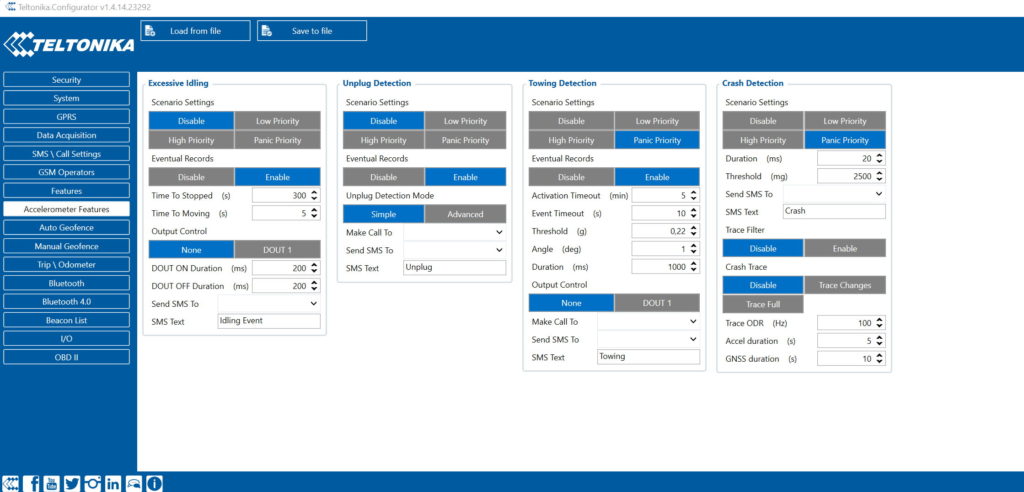Click the DOUT ON Duration stepper arrows
Screen dimensions: 1024x492
(315, 268)
